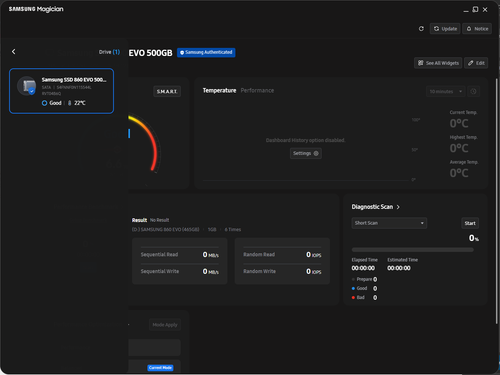The image size is (500, 375).
Task: Open the Update button
Action: click(445, 29)
